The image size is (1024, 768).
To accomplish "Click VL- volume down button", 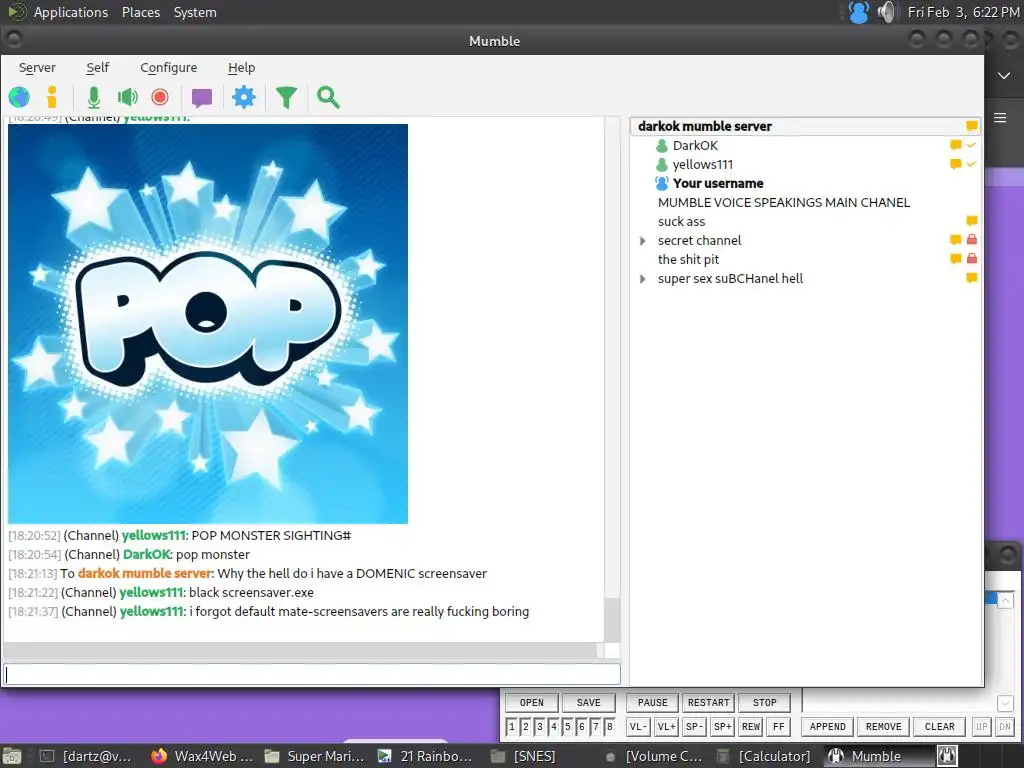I will [638, 727].
